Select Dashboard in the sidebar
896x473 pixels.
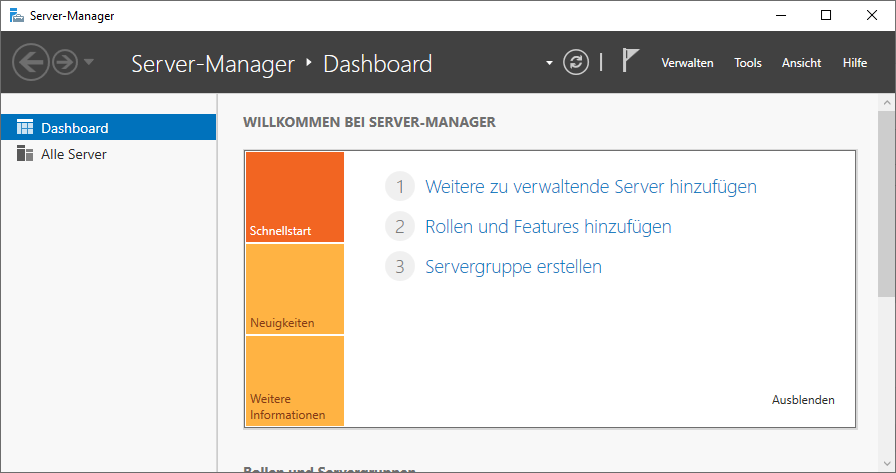[x=109, y=127]
